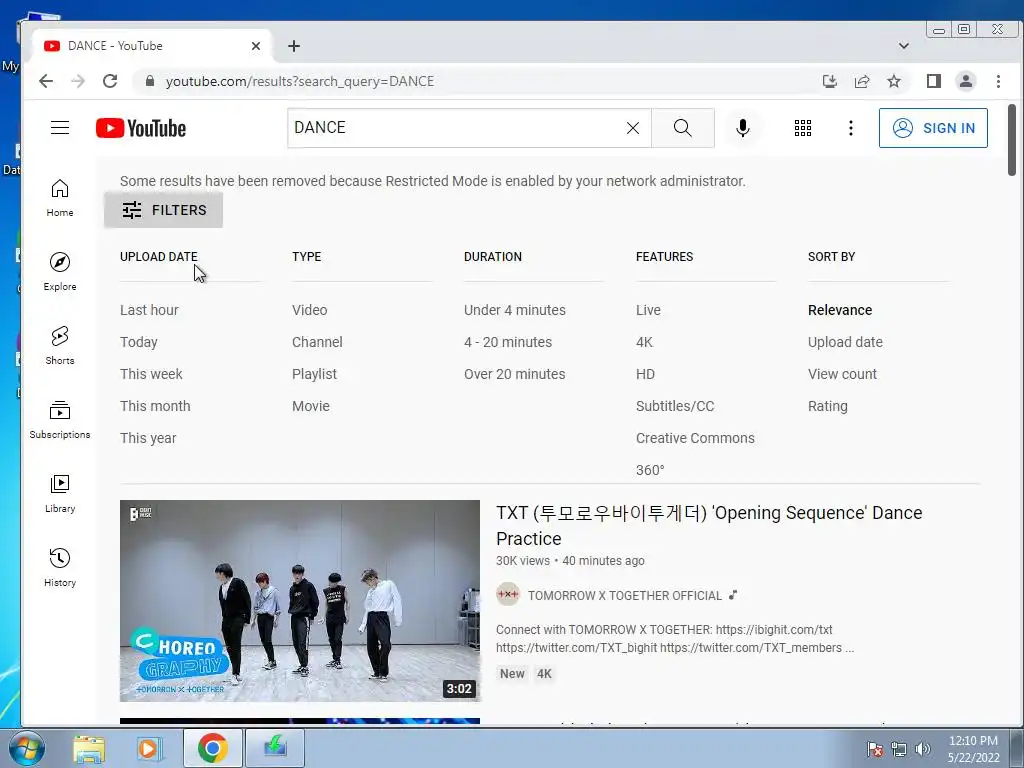Viewport: 1024px width, 768px height.
Task: Select 4 - 20 minutes duration
Action: [x=507, y=342]
